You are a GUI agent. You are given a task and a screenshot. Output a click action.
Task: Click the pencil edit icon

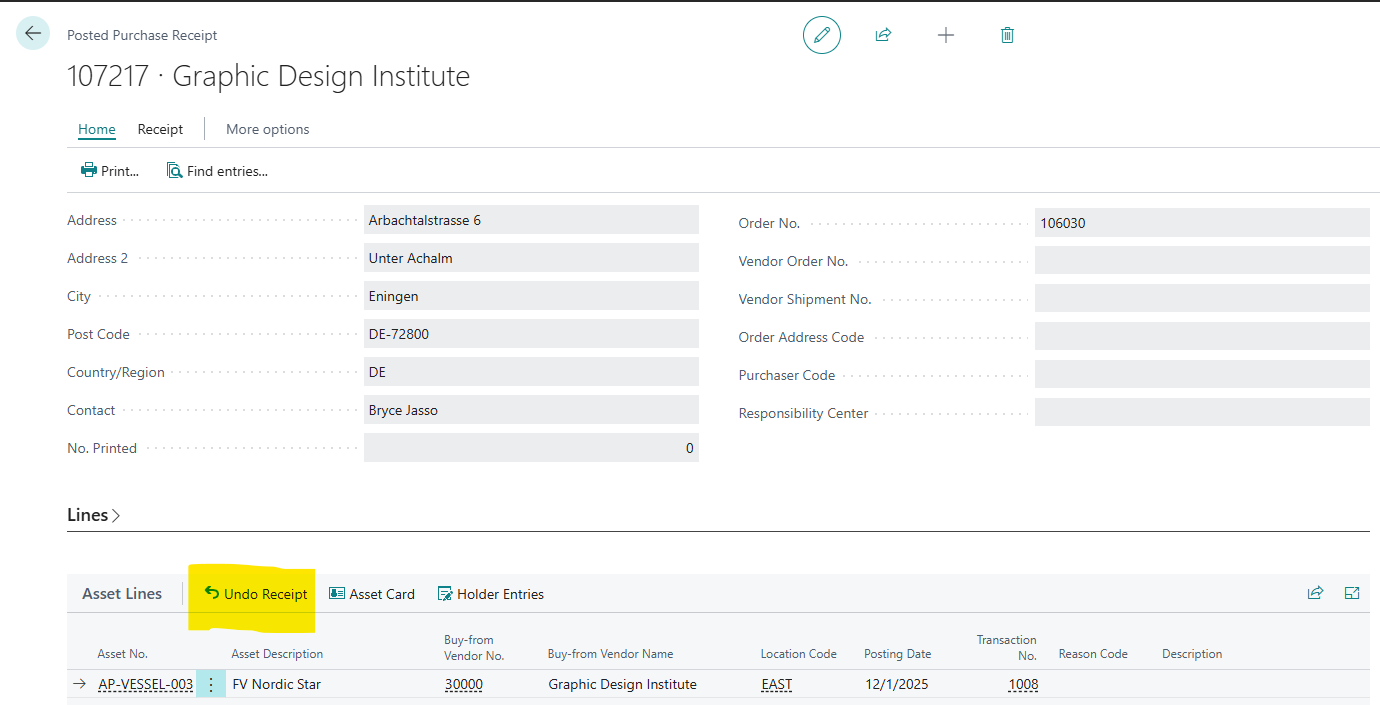tap(822, 35)
